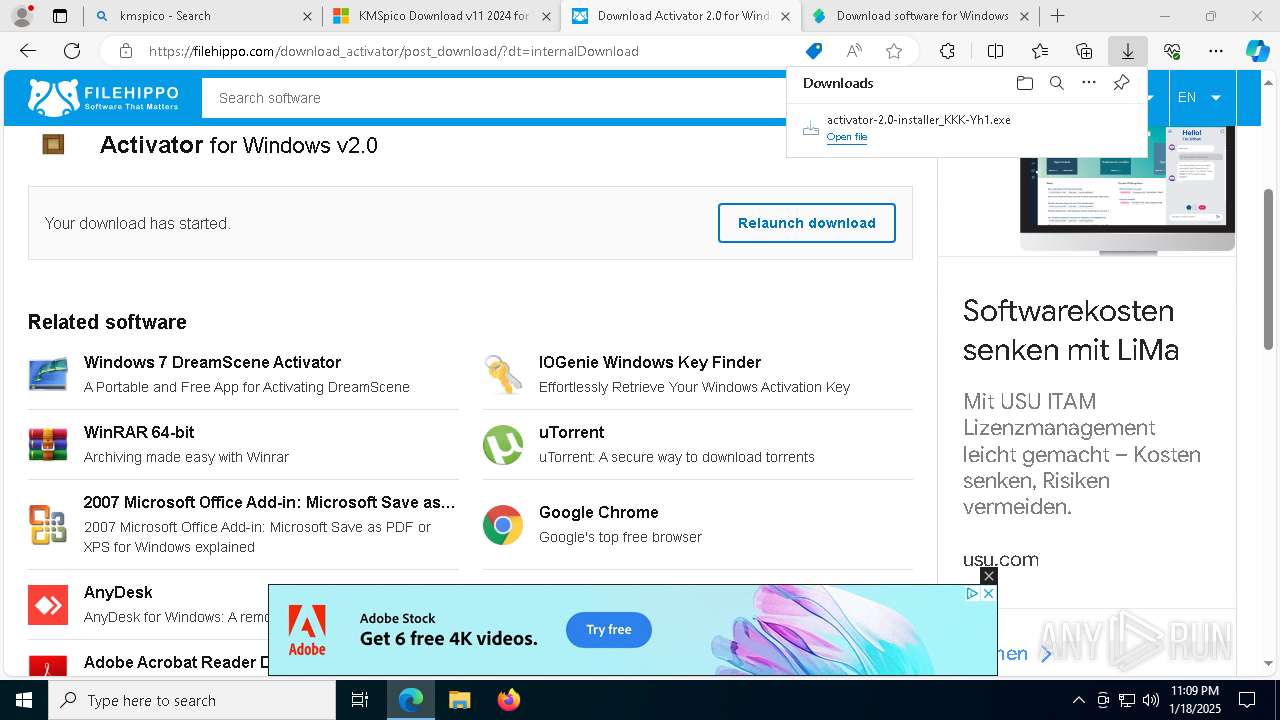Activate the Read aloud icon
The height and width of the screenshot is (720, 1280).
pos(854,51)
